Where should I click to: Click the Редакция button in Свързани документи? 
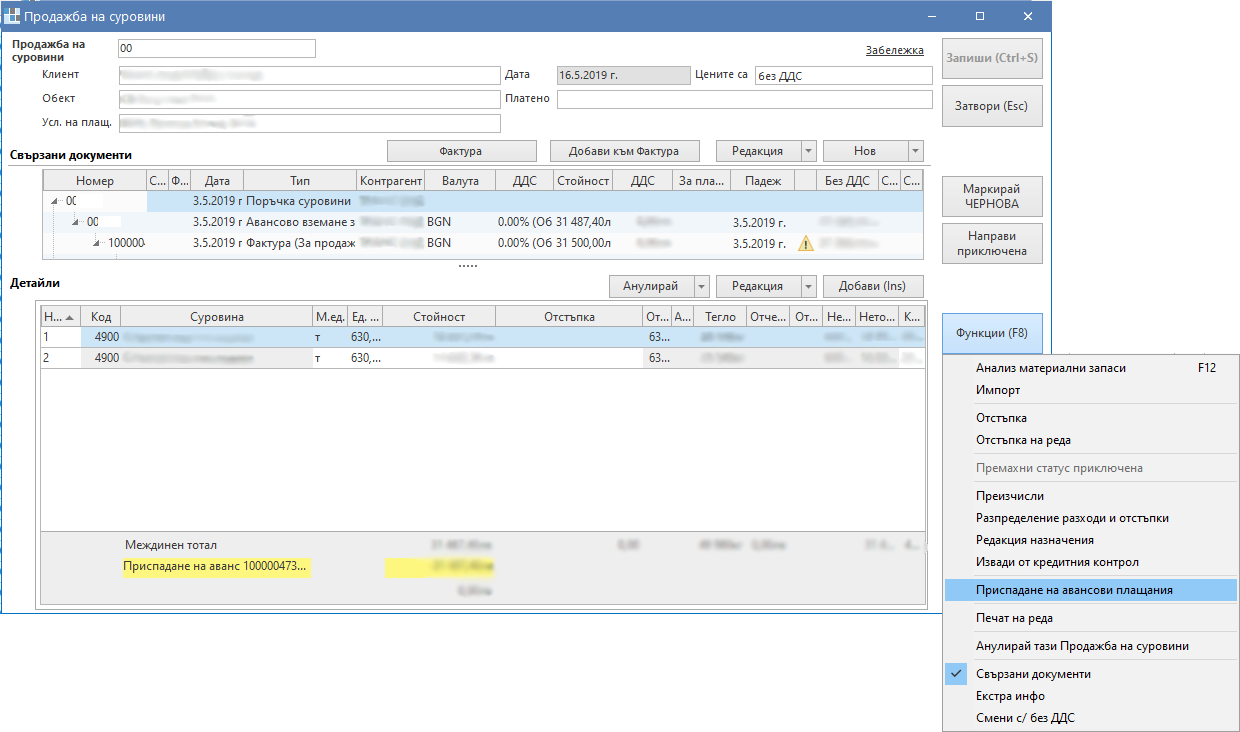pyautogui.click(x=757, y=151)
